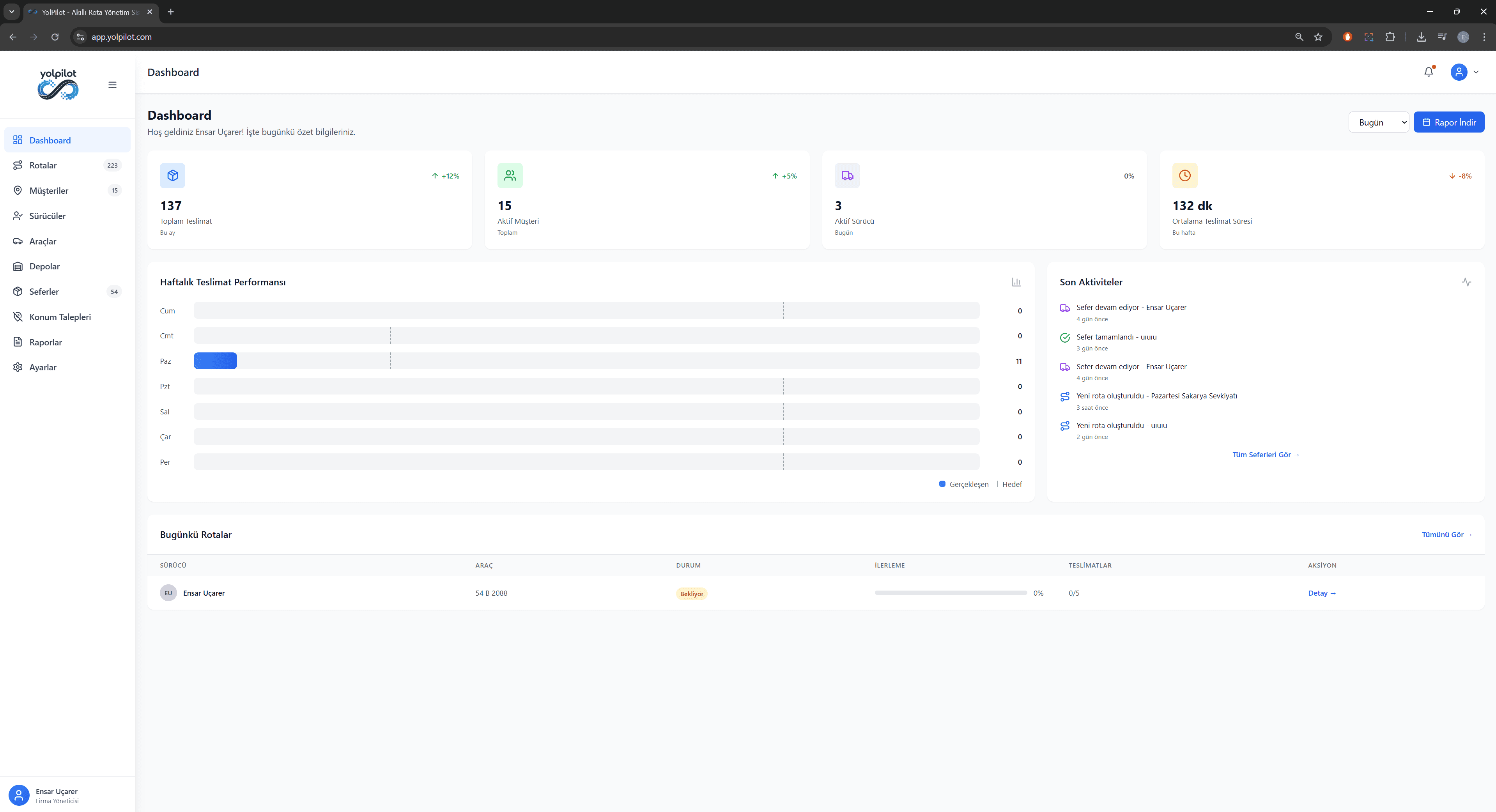View Konum Talepleri page
Viewport: 1496px width, 812px height.
[60, 317]
